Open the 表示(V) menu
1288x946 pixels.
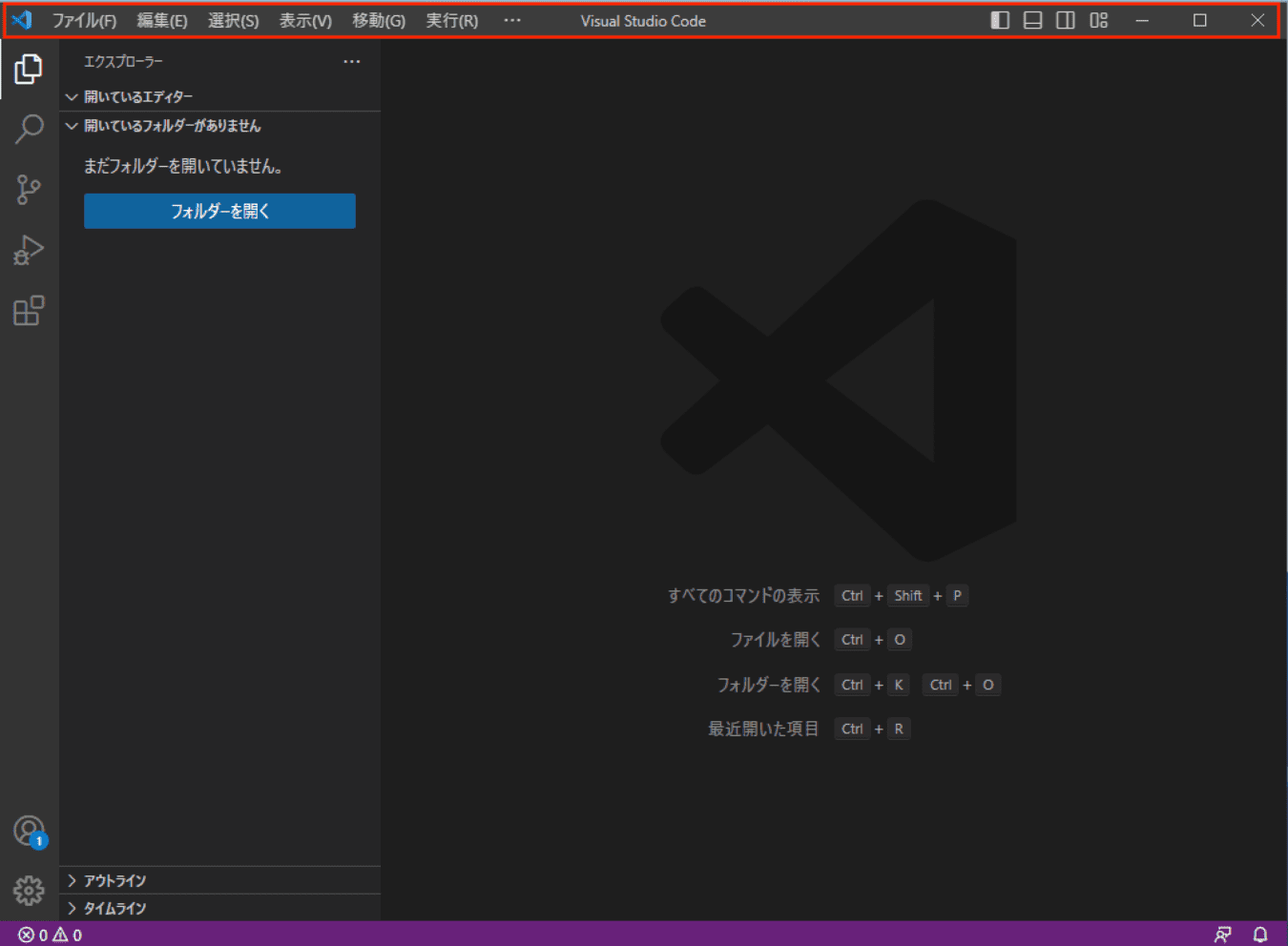305,20
